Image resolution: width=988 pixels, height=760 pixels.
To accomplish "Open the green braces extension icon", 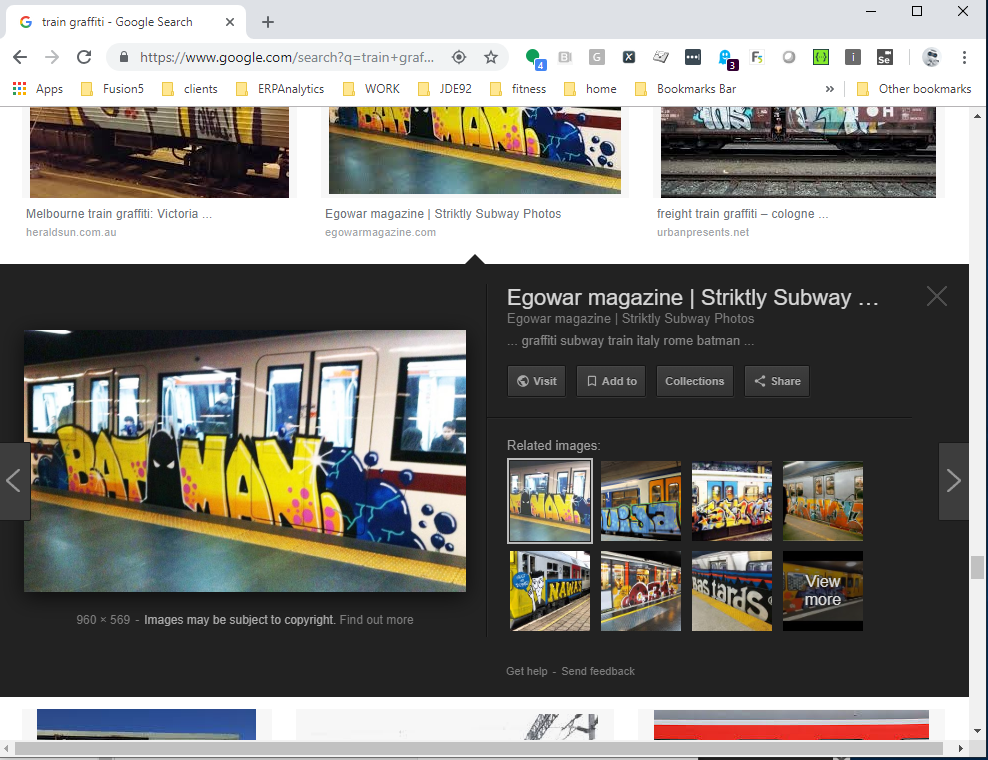I will (820, 57).
